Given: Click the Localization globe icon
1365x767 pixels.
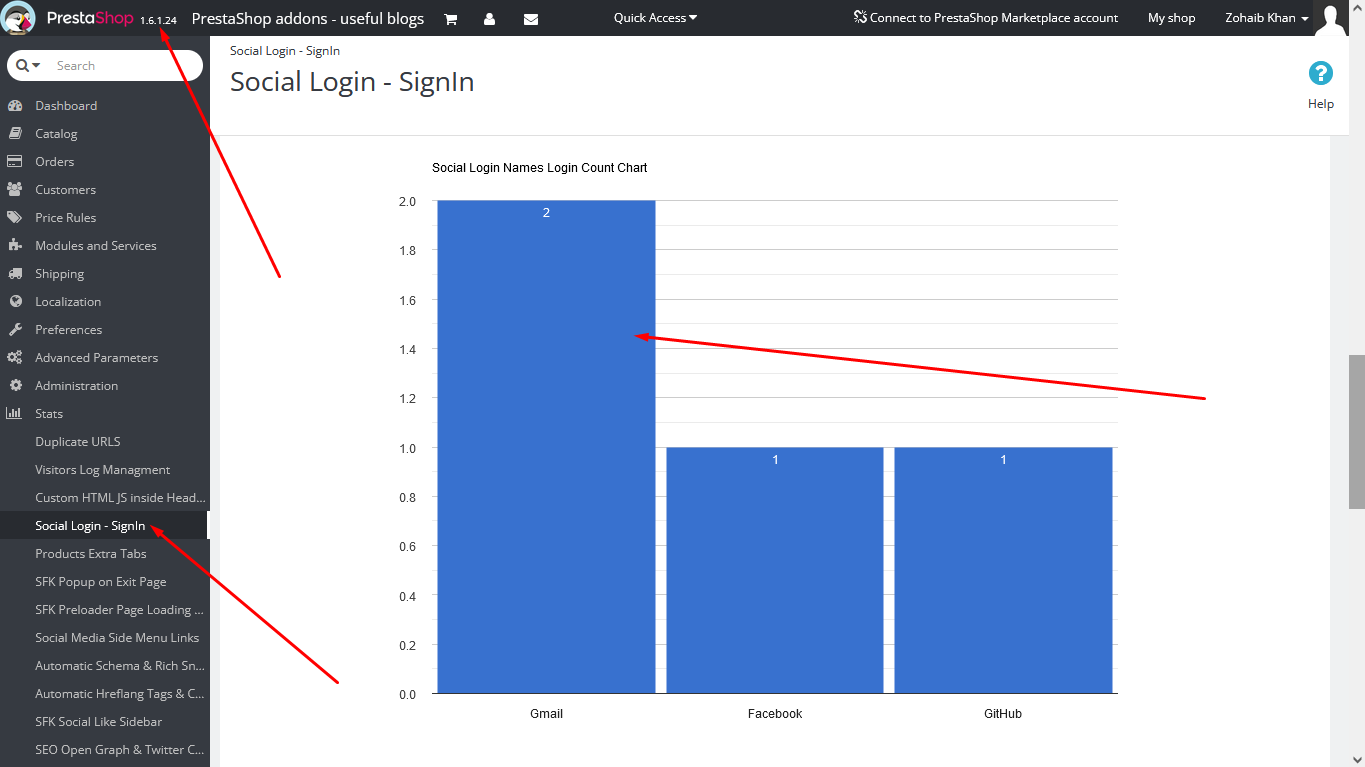Looking at the screenshot, I should click(x=15, y=302).
